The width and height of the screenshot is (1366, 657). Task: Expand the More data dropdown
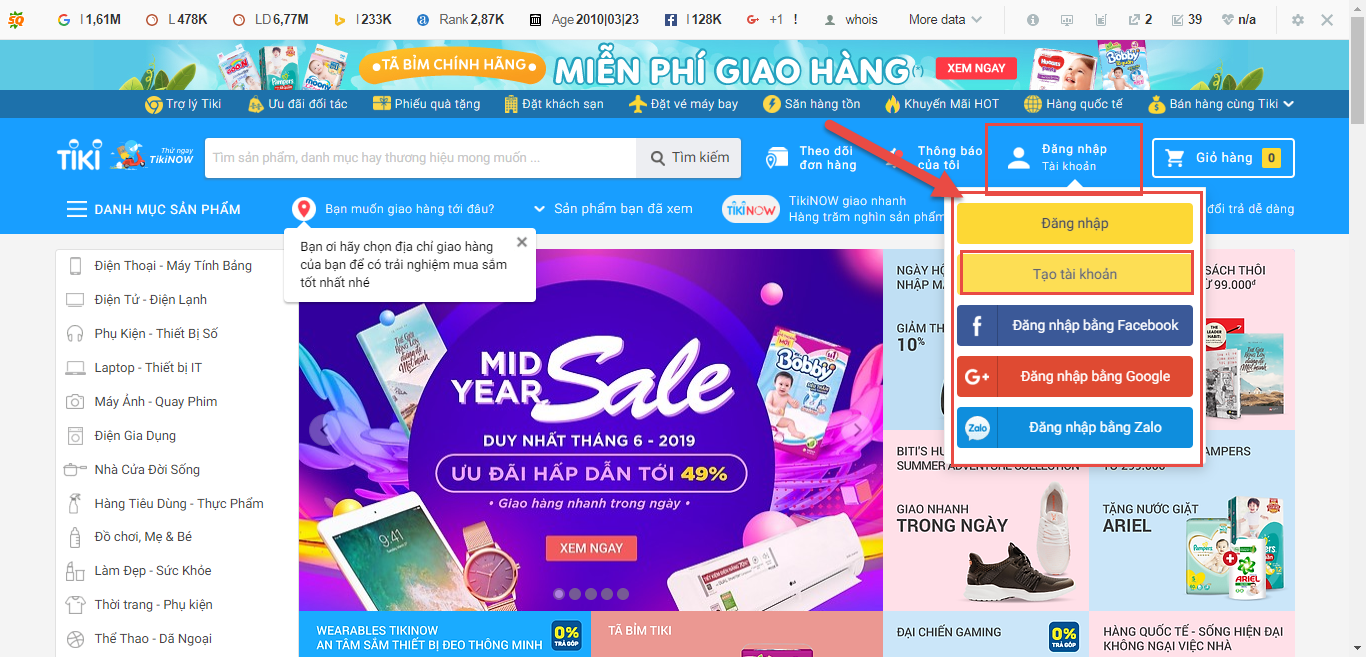click(x=945, y=20)
